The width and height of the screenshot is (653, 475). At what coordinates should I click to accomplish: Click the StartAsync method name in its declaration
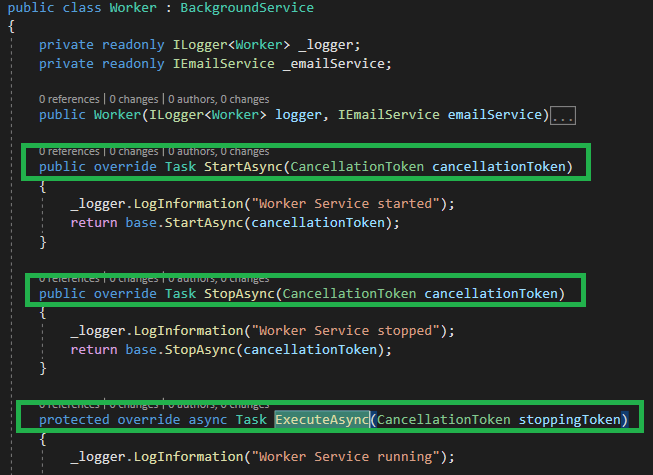coord(243,167)
